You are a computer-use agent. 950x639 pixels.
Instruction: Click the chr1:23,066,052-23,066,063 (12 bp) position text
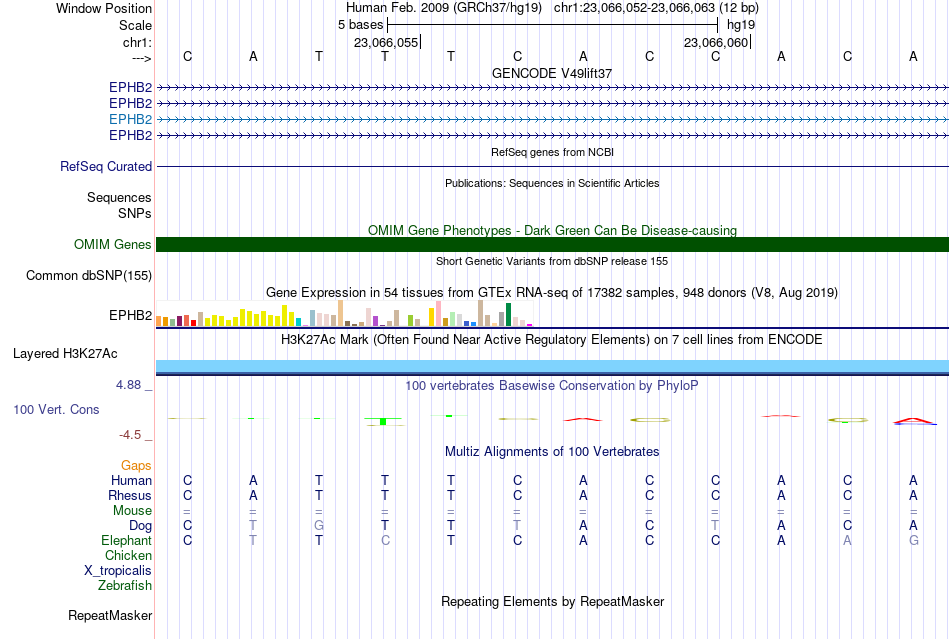click(656, 8)
